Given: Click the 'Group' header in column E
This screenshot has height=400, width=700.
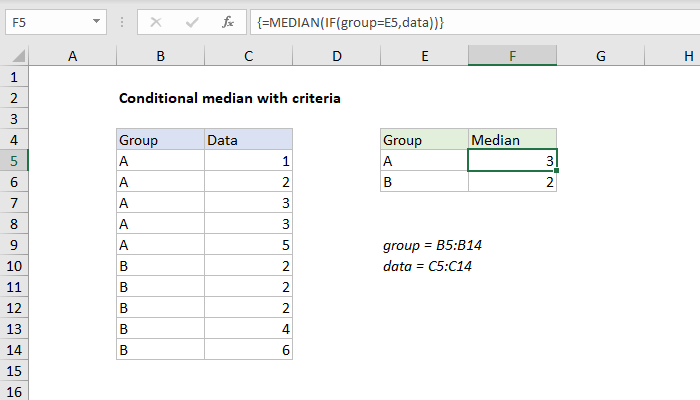Looking at the screenshot, I should (x=425, y=140).
